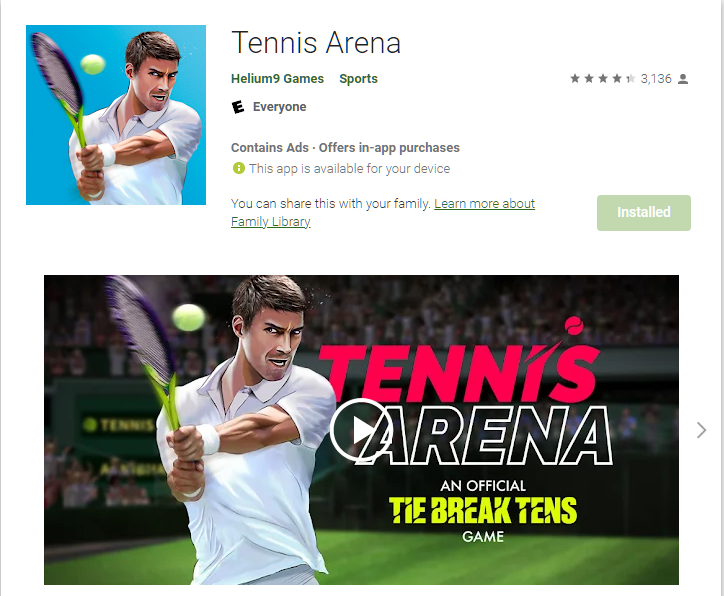The height and width of the screenshot is (596, 724).
Task: Click the Everyone content rating label
Action: (279, 107)
